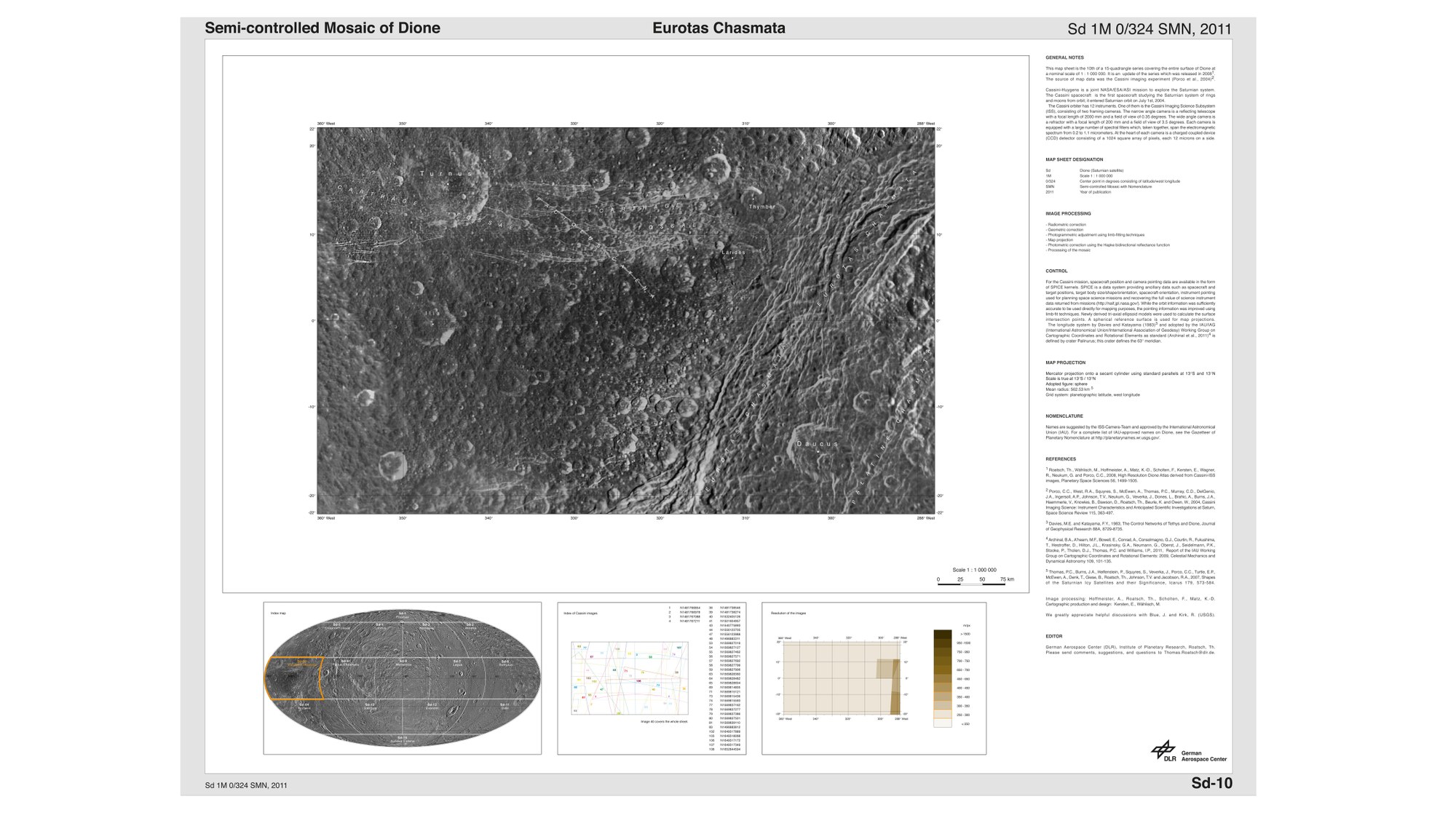Click the MAP PROJECTION heading
This screenshot has width=1456, height=818.
point(1065,362)
